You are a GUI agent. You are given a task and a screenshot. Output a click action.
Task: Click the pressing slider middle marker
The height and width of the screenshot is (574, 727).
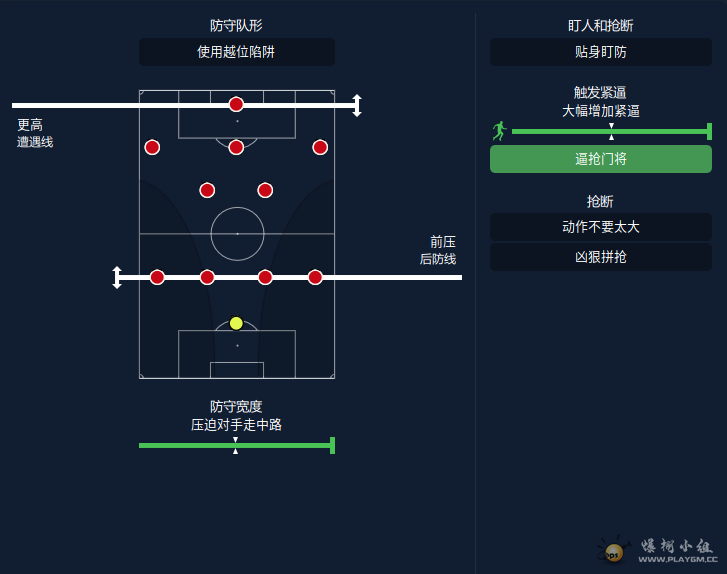611,132
